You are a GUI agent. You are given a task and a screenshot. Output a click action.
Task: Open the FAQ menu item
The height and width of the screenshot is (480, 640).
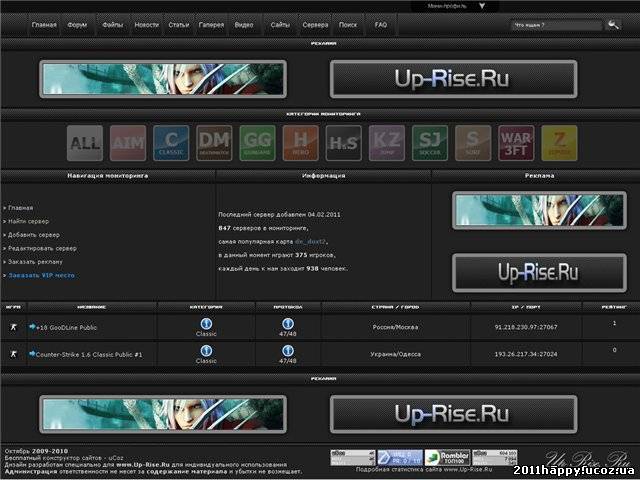380,24
